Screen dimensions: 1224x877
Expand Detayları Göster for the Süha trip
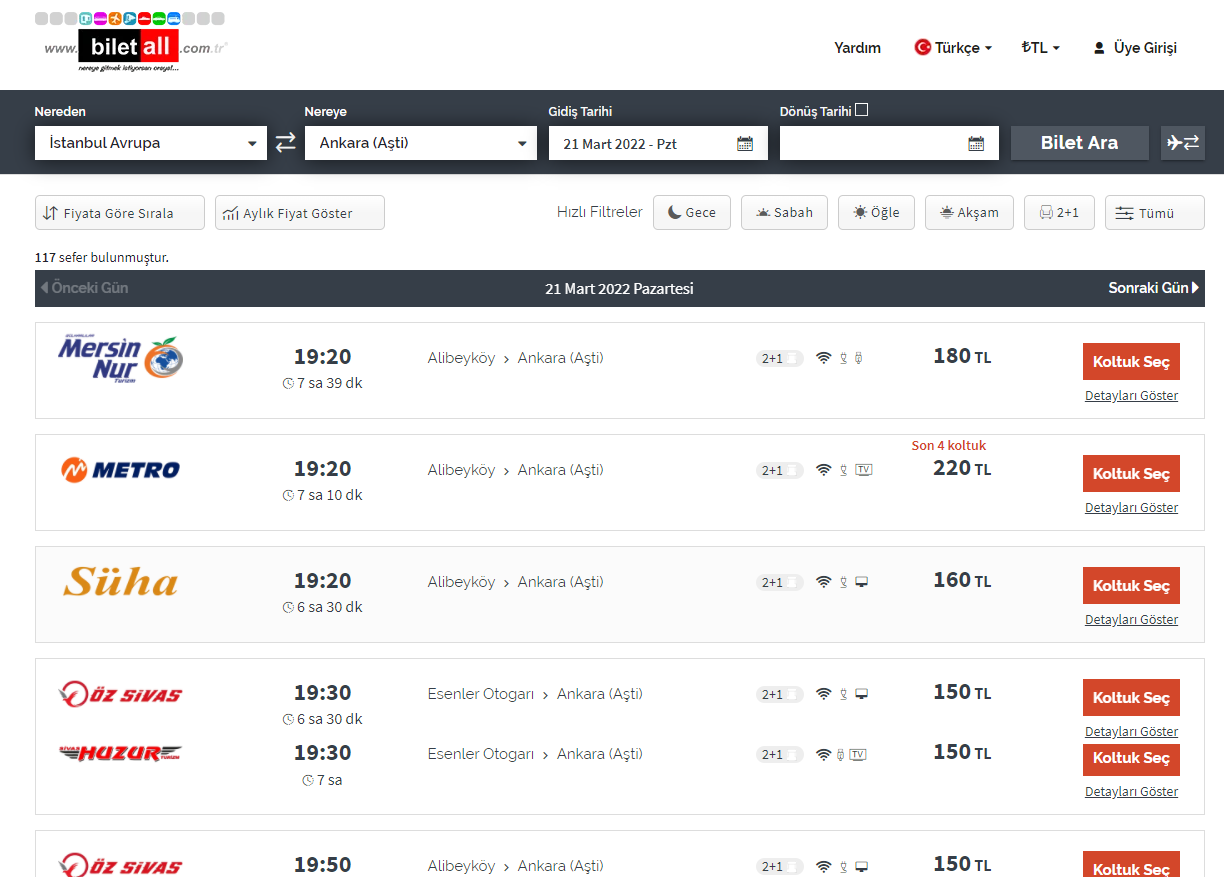click(1131, 620)
